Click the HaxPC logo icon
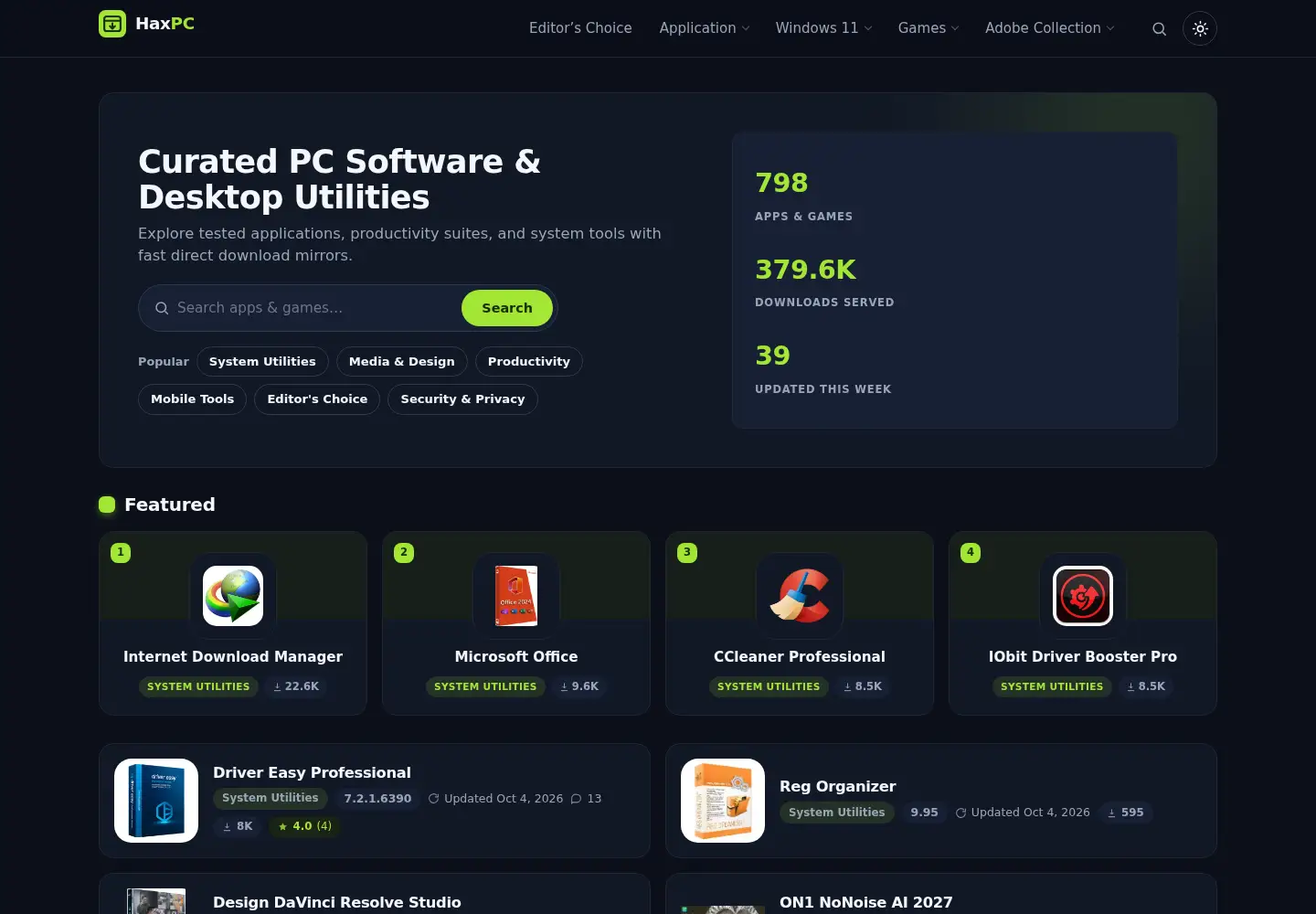This screenshot has width=1316, height=914. click(x=112, y=24)
